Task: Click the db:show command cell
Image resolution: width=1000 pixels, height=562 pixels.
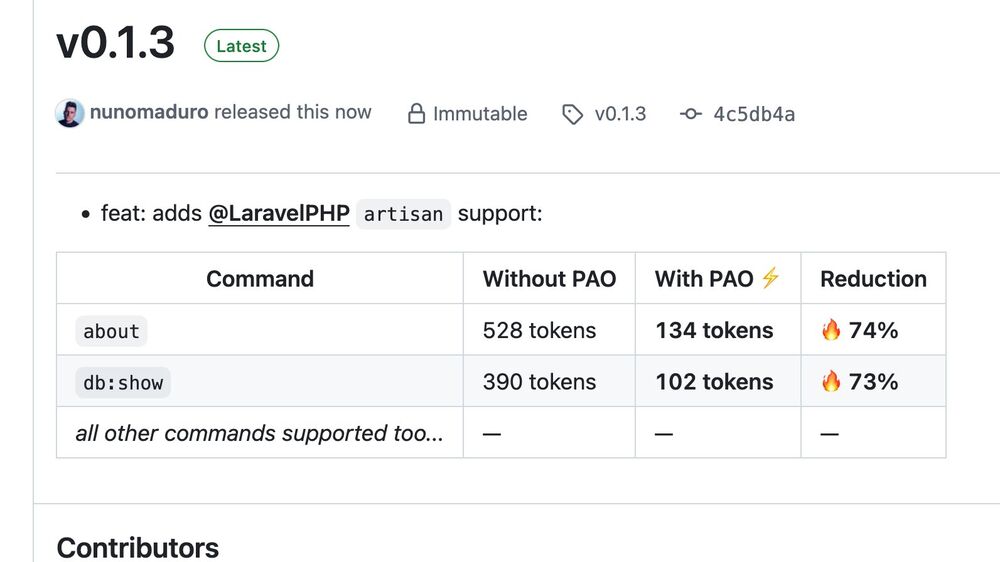Action: (x=123, y=382)
